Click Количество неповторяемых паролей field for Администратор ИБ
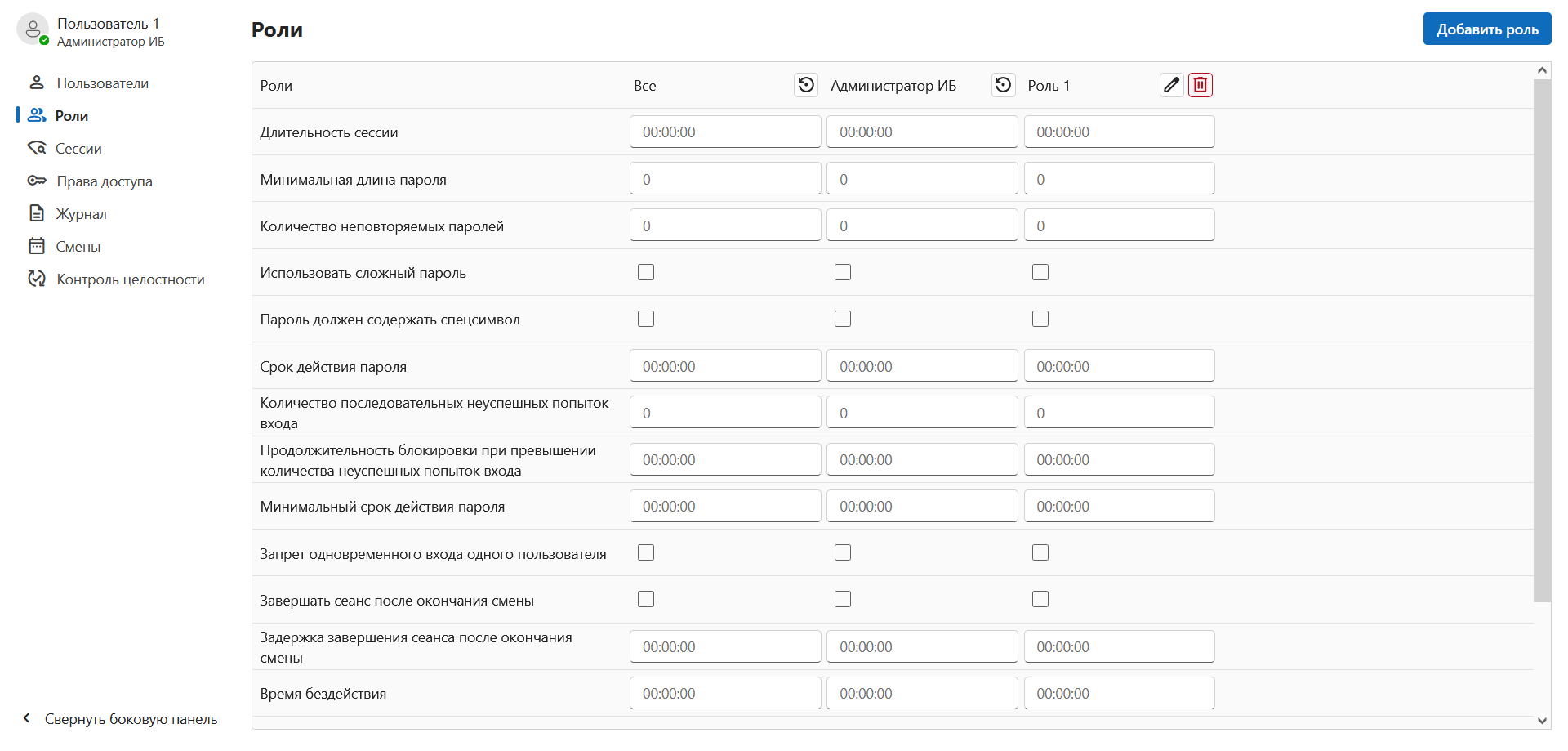The width and height of the screenshot is (1568, 751). (922, 225)
